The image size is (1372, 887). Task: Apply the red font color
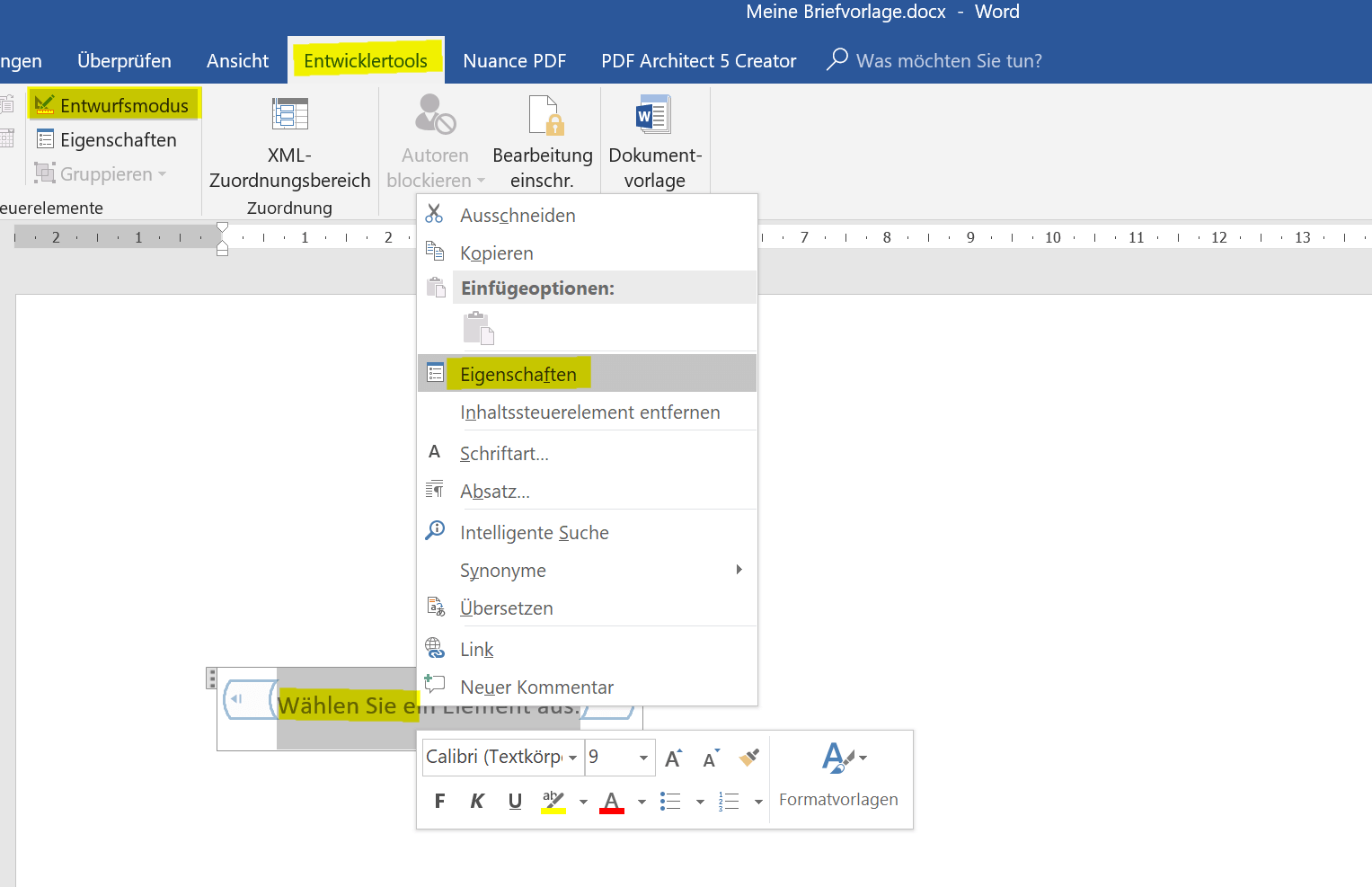click(x=612, y=801)
